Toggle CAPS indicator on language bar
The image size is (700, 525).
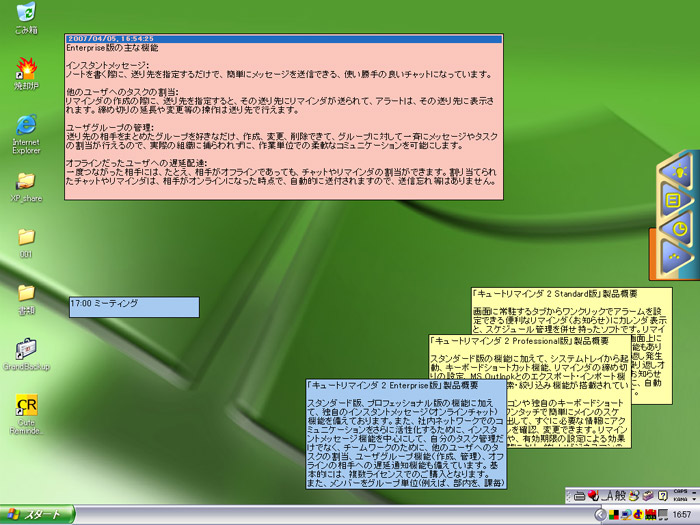[x=680, y=492]
